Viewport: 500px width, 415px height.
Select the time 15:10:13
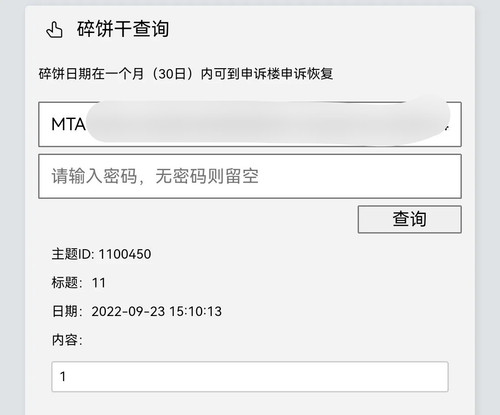click(196, 311)
